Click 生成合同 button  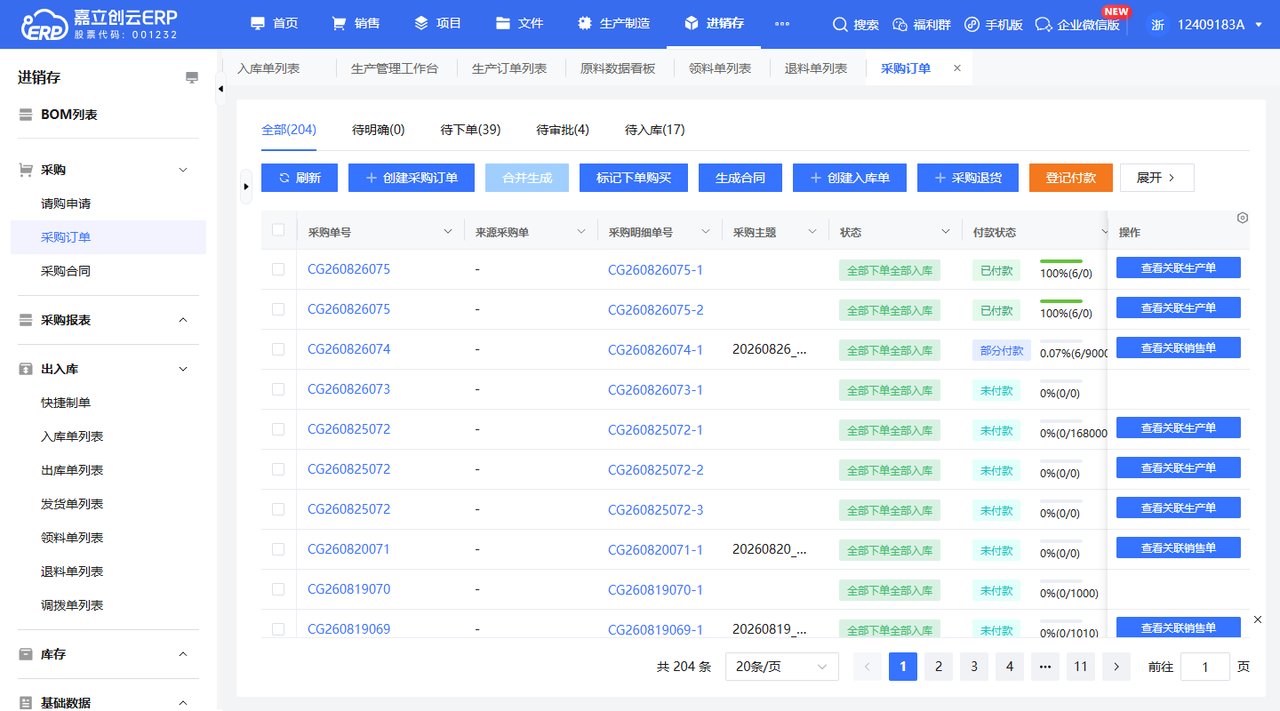pyautogui.click(x=740, y=178)
